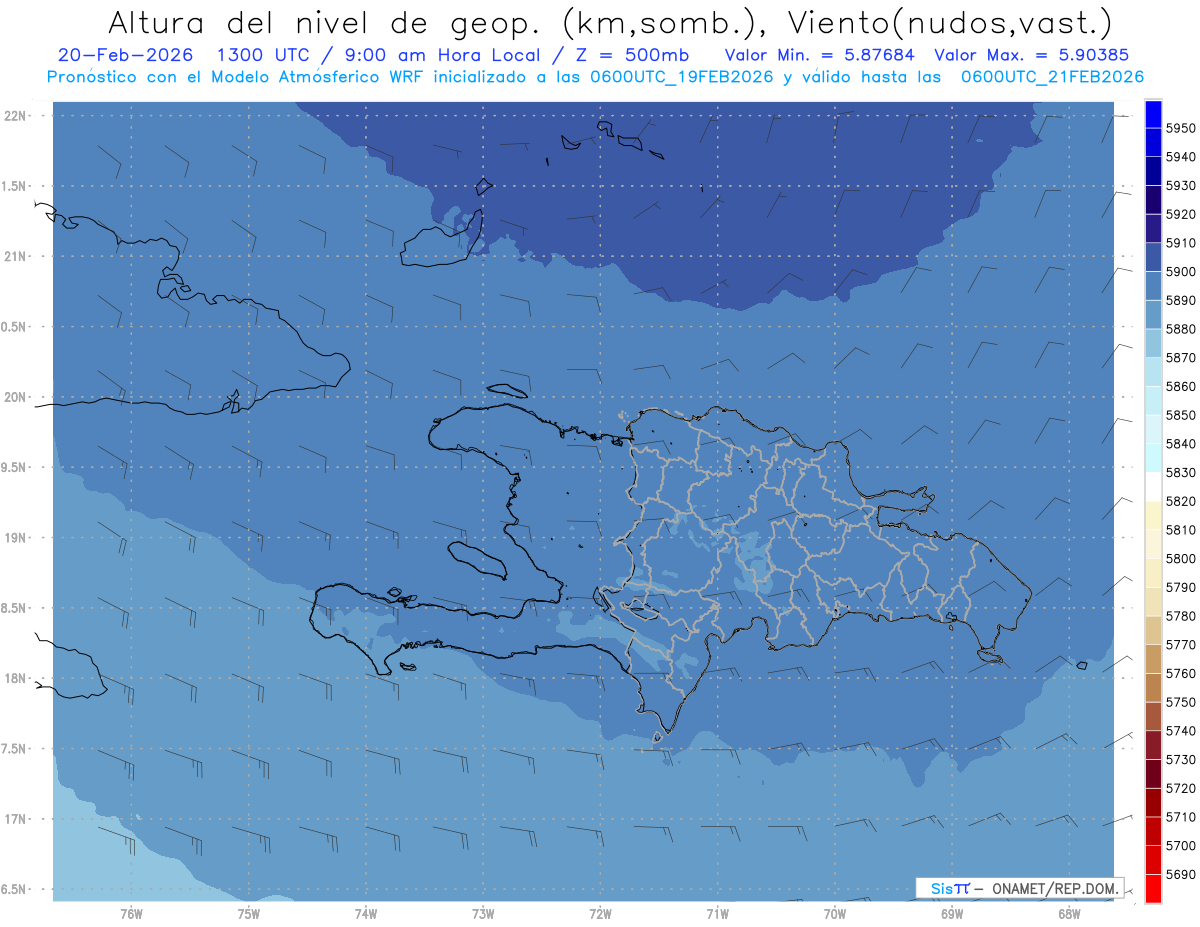Click the '75W' longitude axis label

click(248, 913)
